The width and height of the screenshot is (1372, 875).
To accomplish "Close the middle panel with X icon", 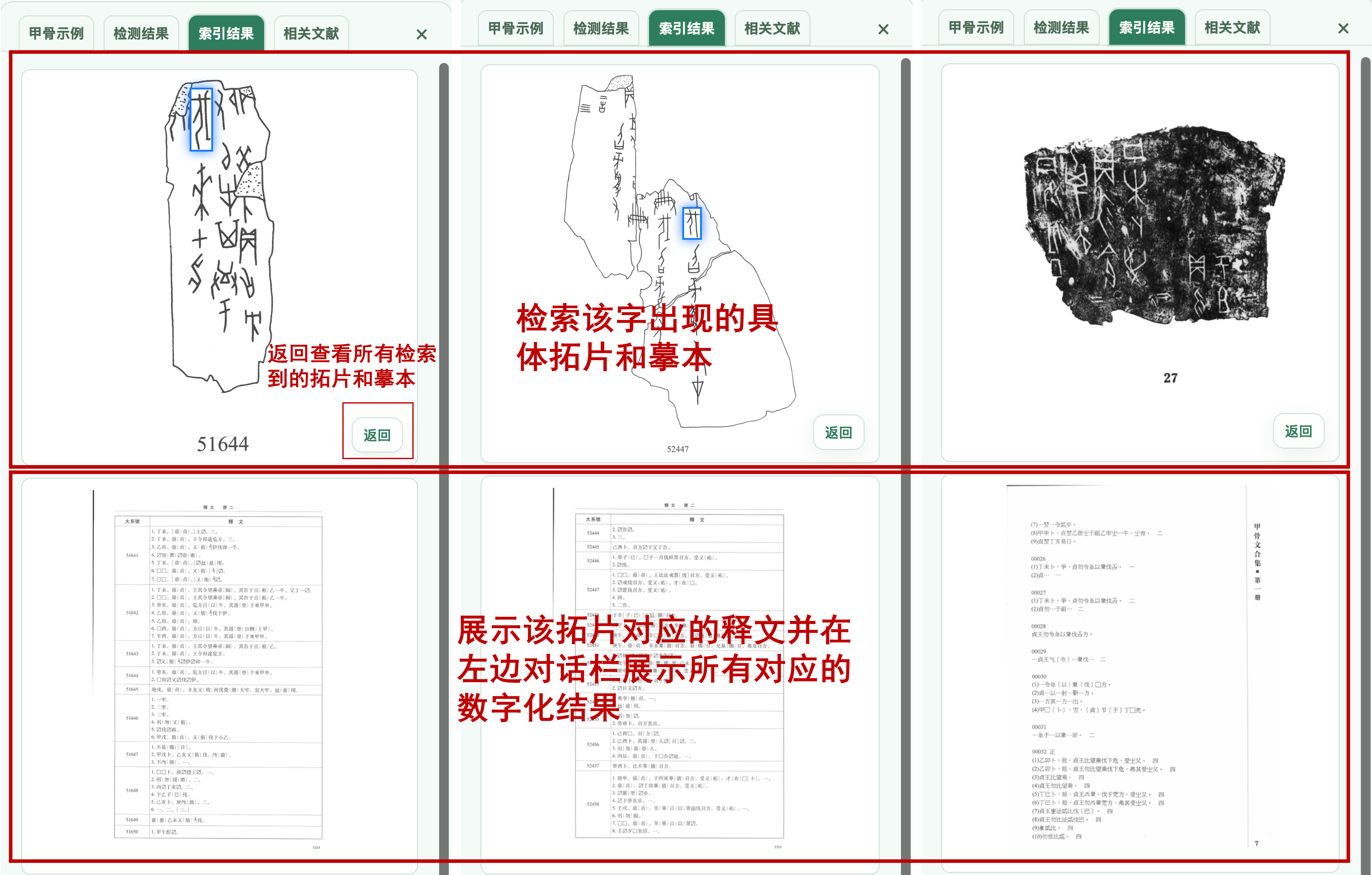I will point(883,30).
